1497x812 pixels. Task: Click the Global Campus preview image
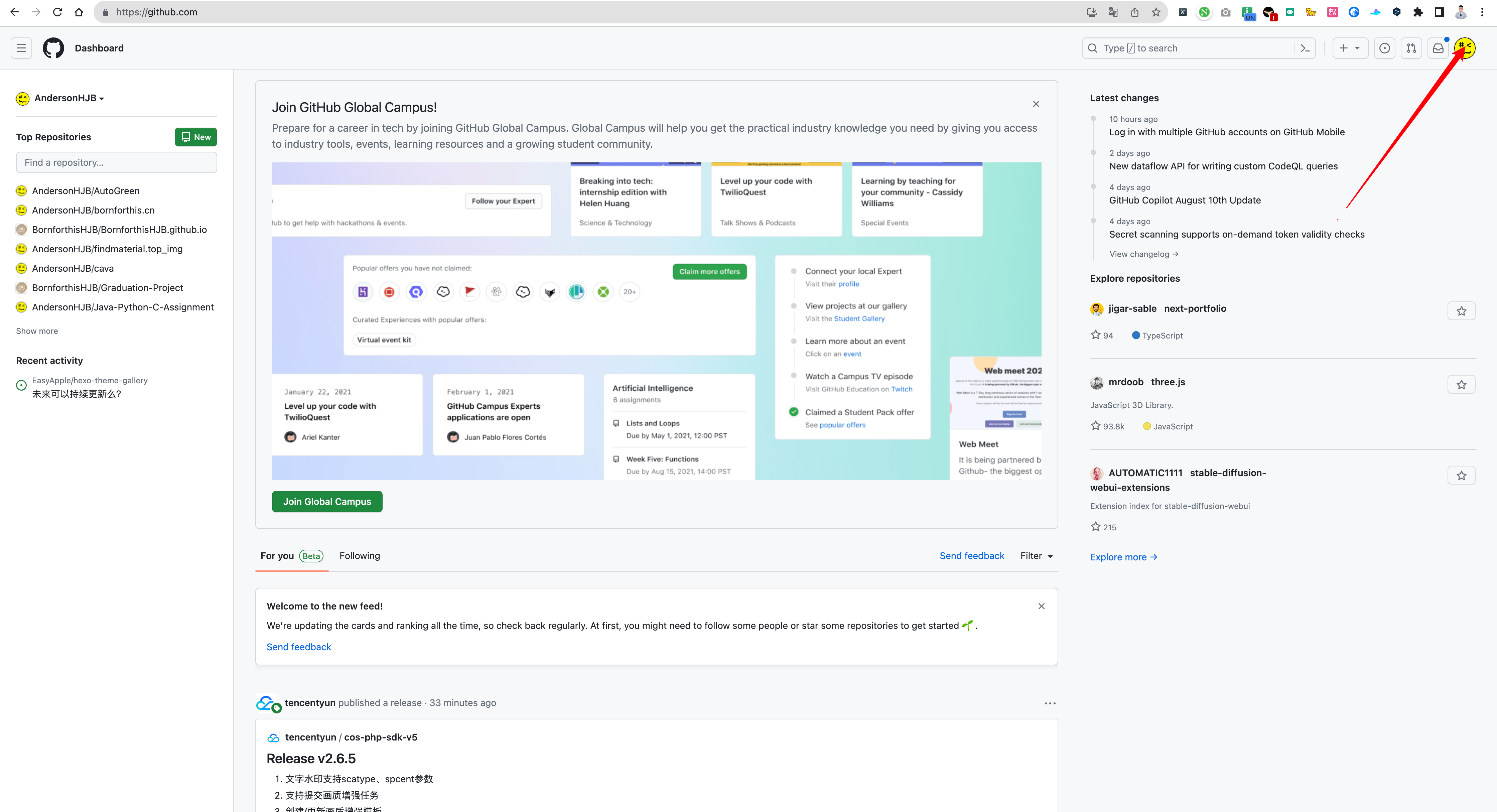click(x=657, y=321)
